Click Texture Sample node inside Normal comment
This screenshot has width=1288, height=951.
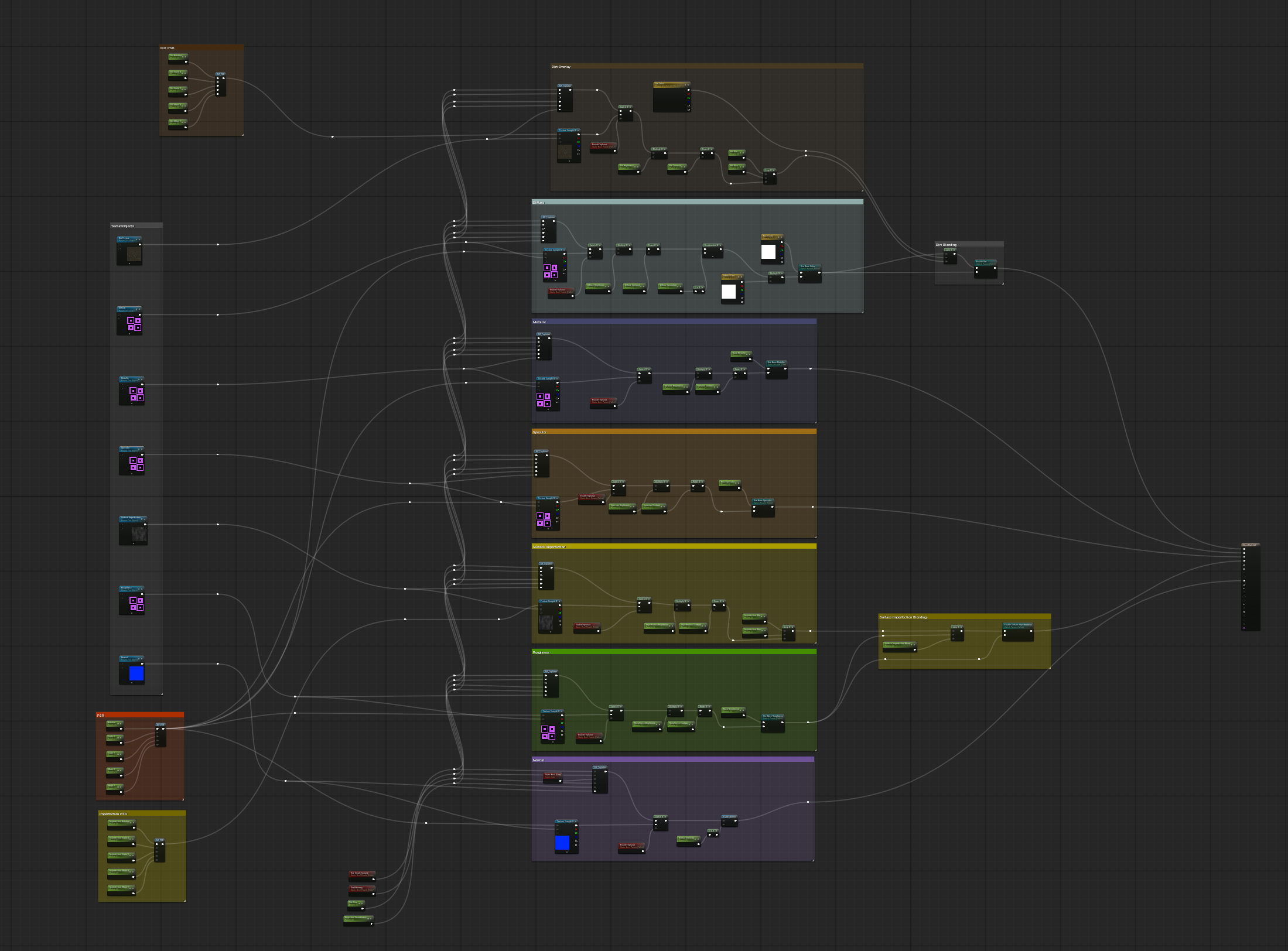566,822
